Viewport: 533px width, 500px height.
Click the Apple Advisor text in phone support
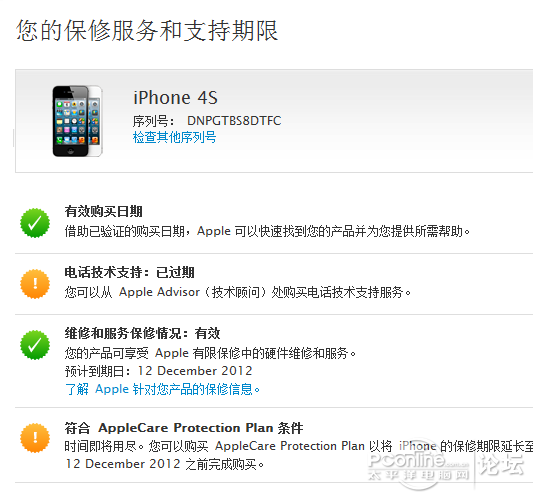[159, 292]
